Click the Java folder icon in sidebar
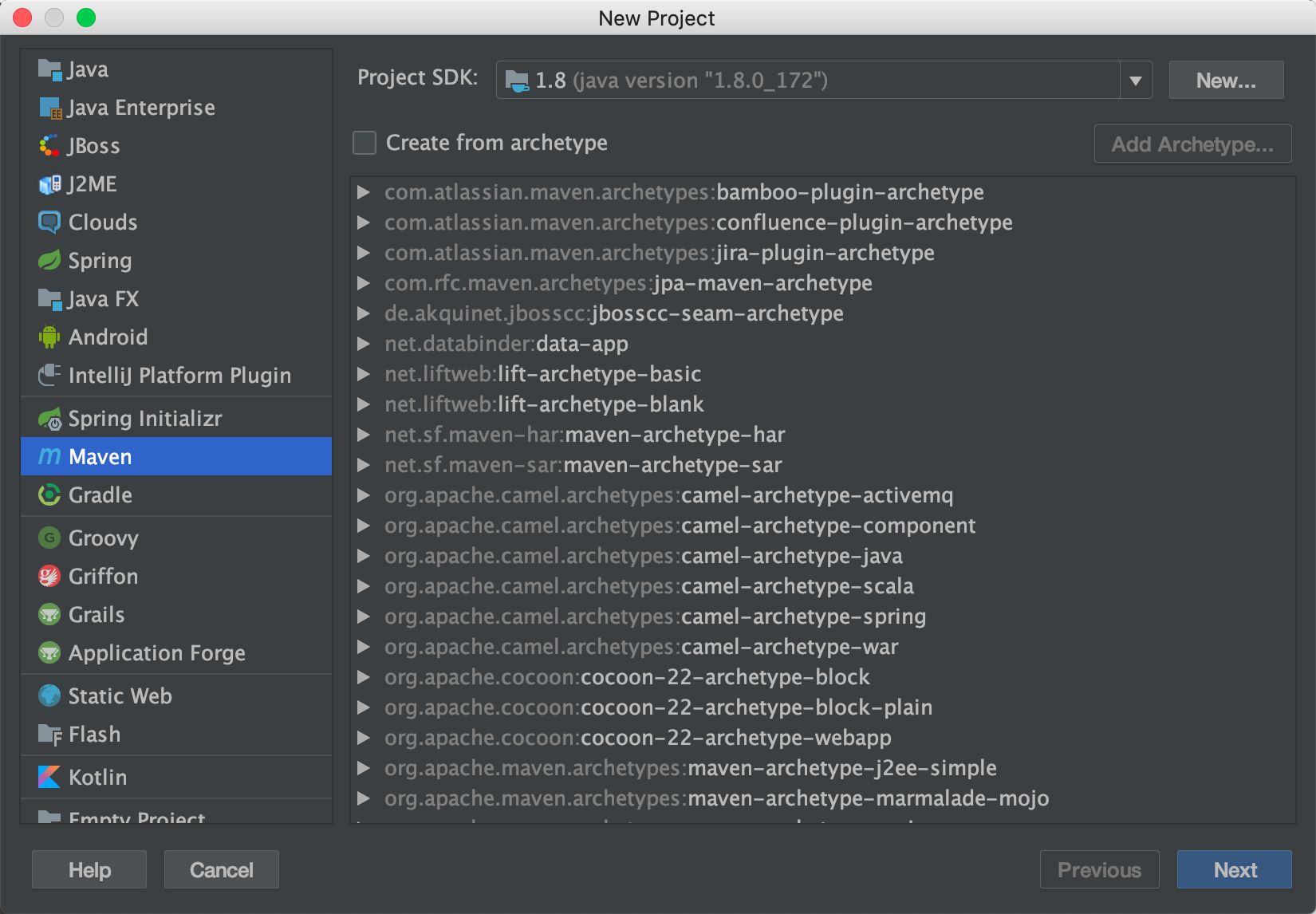This screenshot has height=914, width=1316. 49,69
